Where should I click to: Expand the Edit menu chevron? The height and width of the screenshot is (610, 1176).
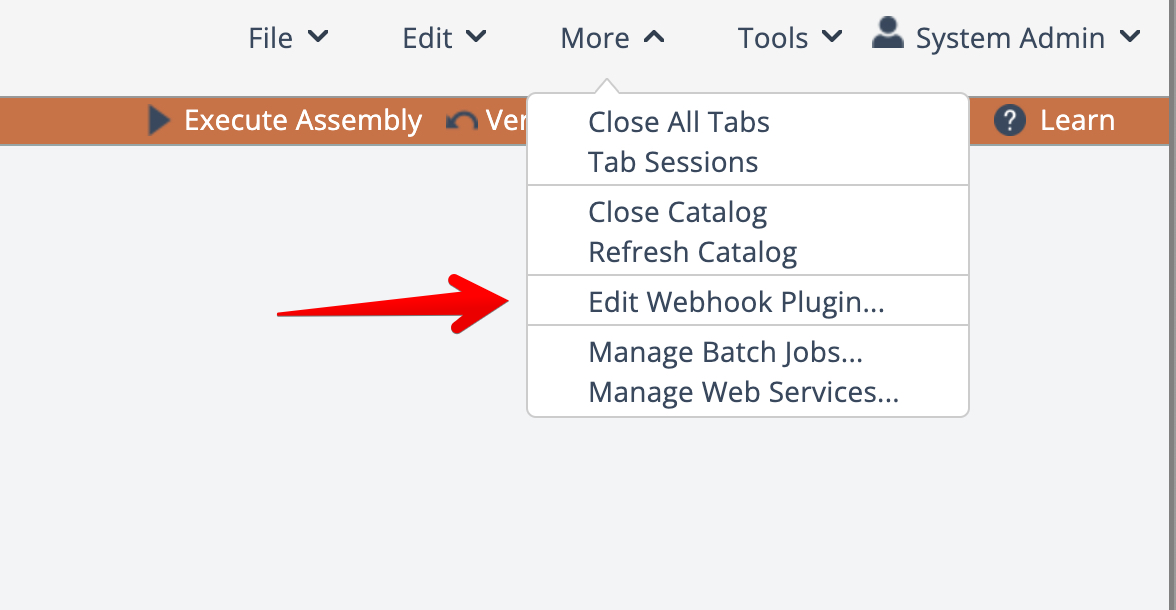(x=477, y=38)
